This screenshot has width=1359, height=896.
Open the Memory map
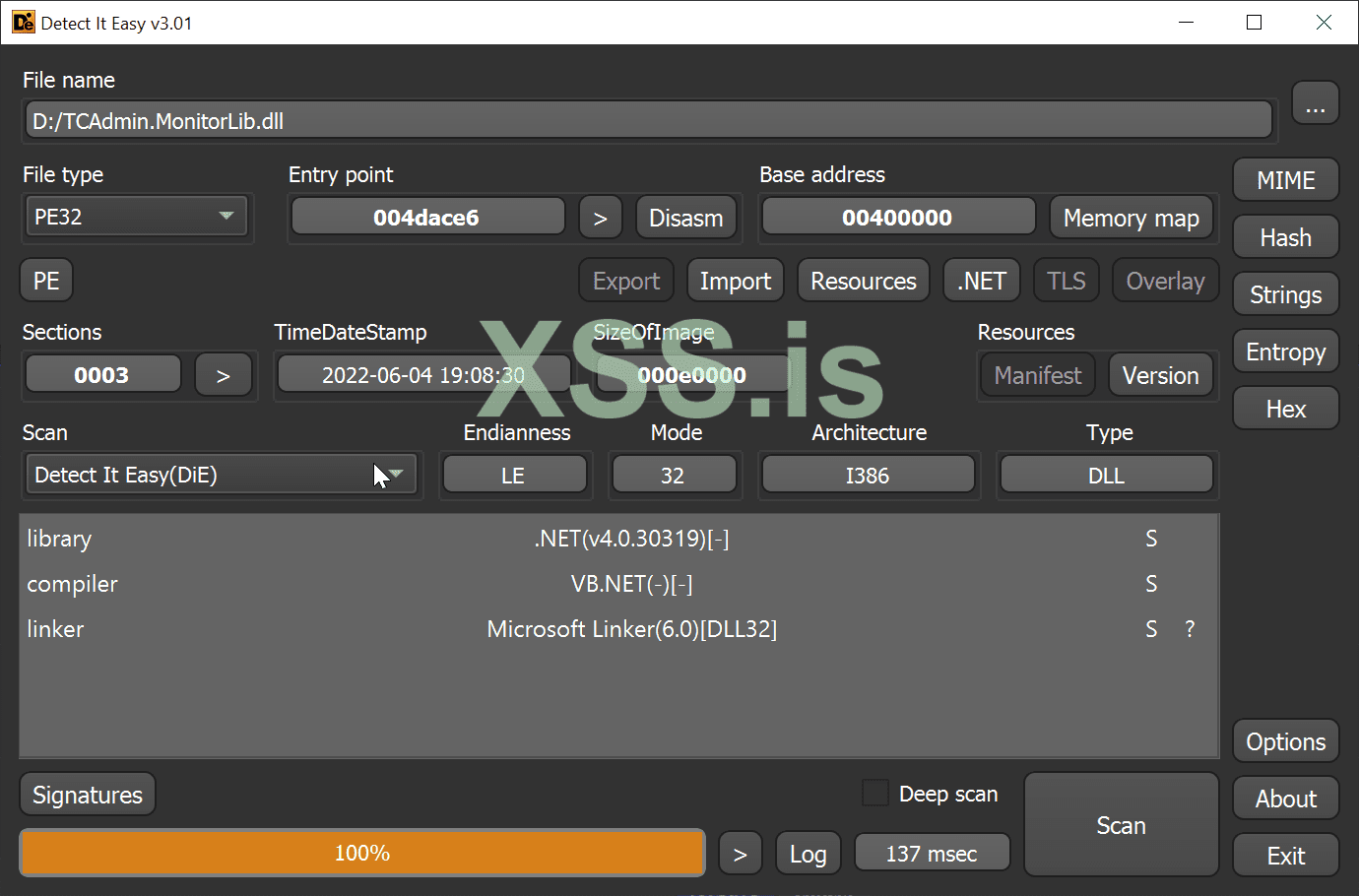coord(1132,218)
